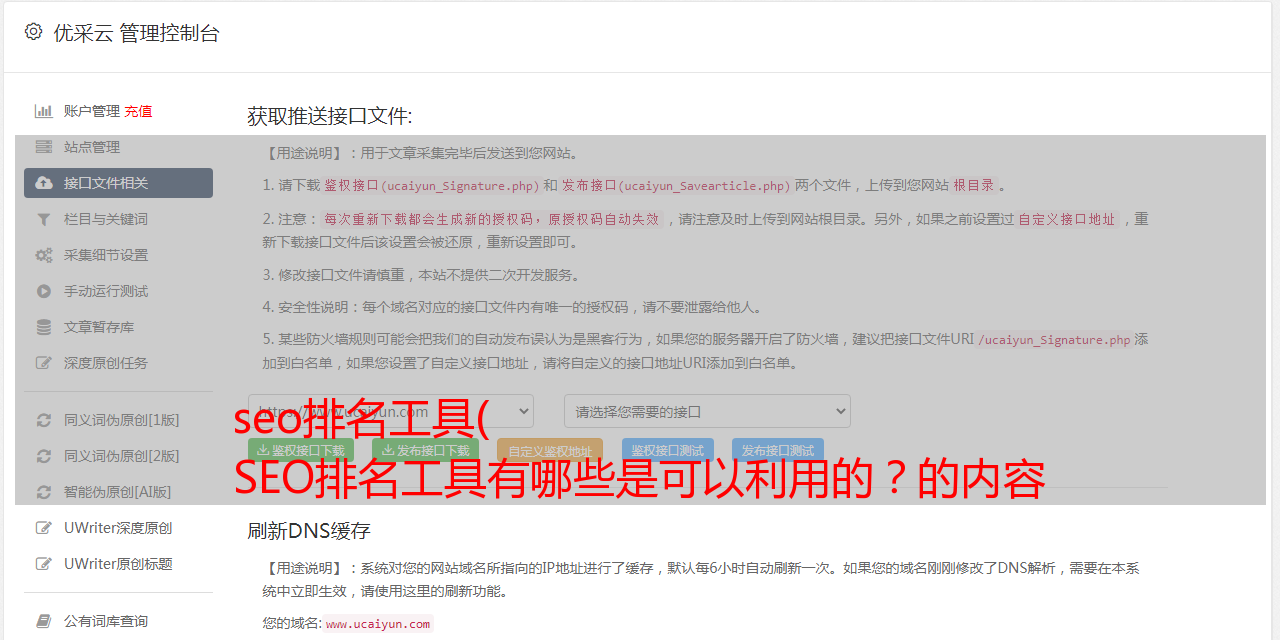The image size is (1280, 640).
Task: Expand the website URL dropdown
Action: point(391,411)
